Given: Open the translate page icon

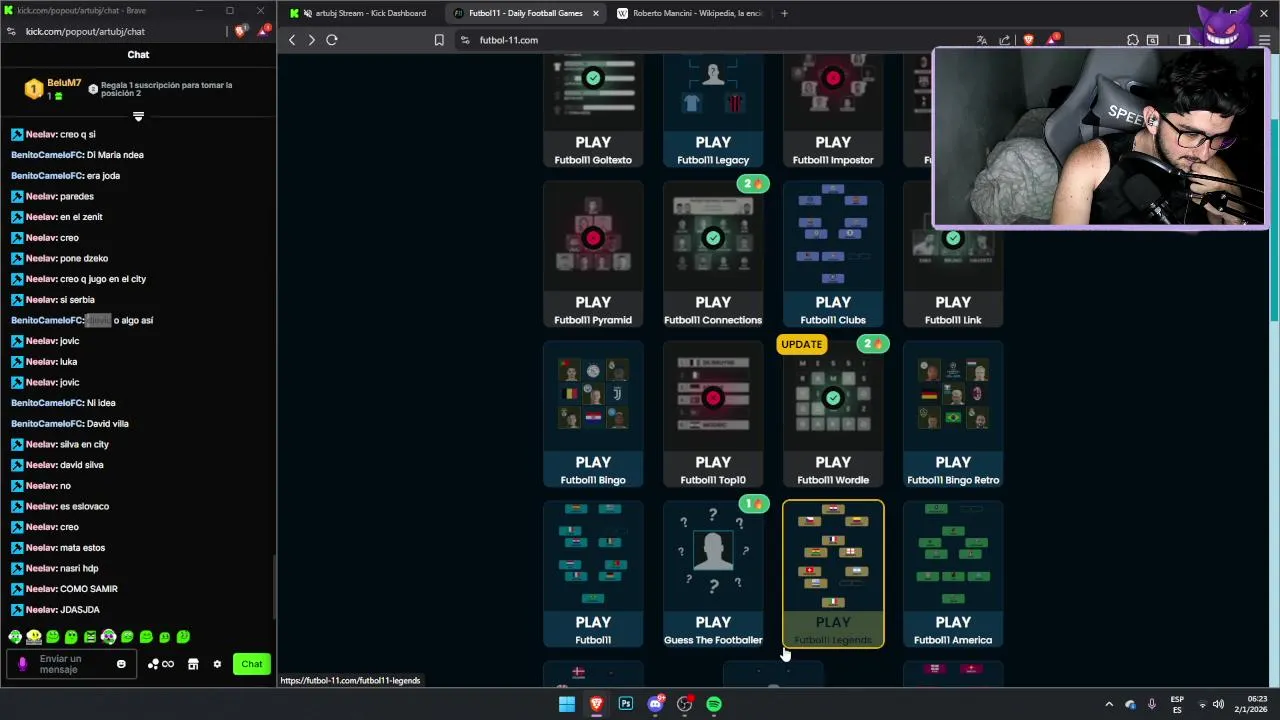Looking at the screenshot, I should tap(982, 40).
